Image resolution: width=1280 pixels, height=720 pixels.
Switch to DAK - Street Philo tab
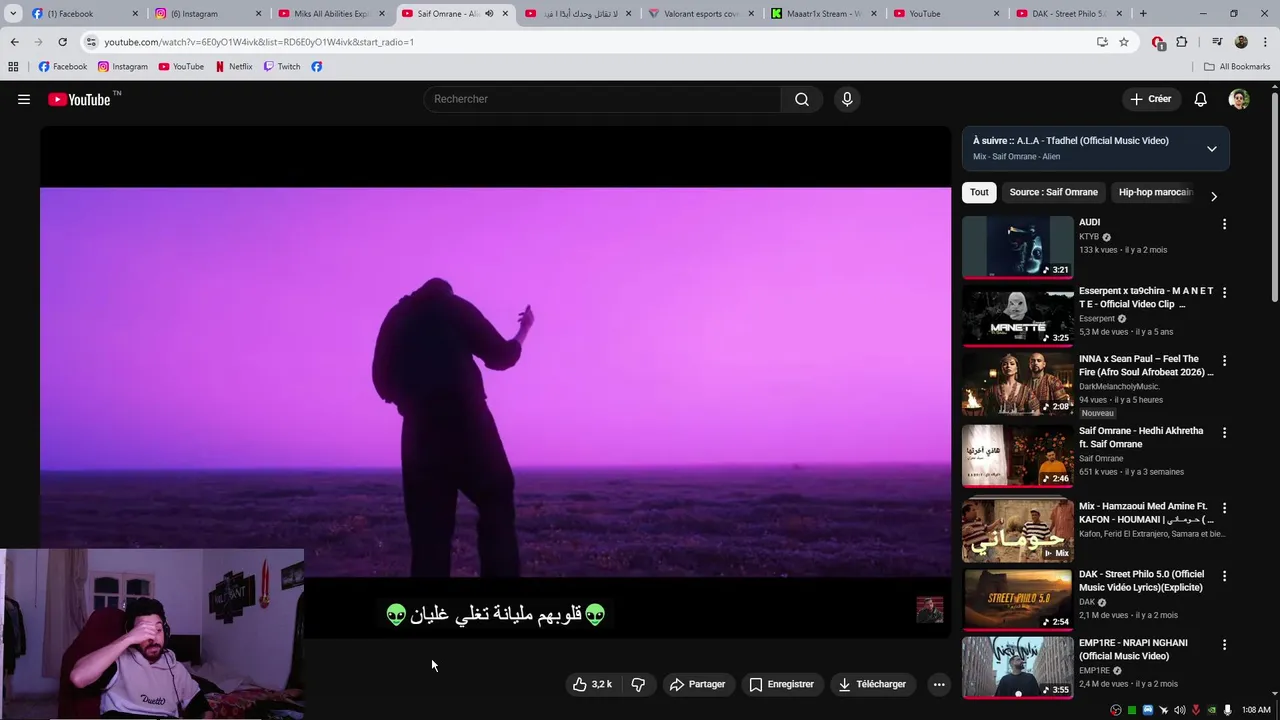(x=1070, y=14)
